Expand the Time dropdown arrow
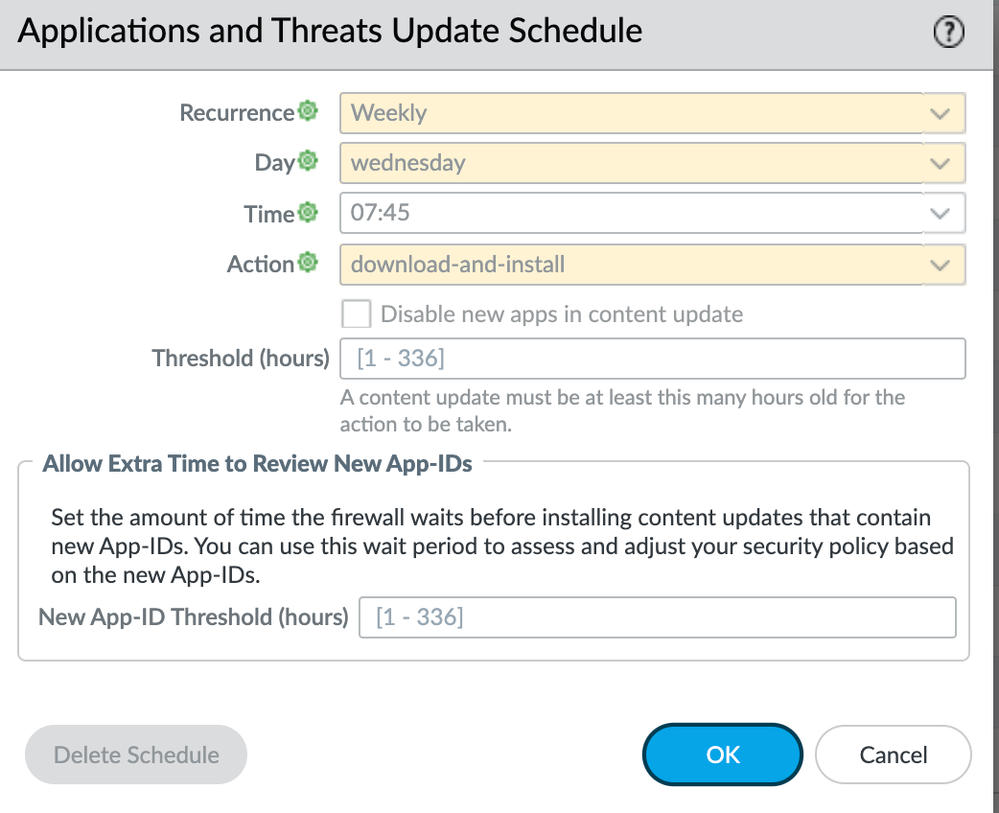Viewport: 999px width, 813px height. coord(940,214)
